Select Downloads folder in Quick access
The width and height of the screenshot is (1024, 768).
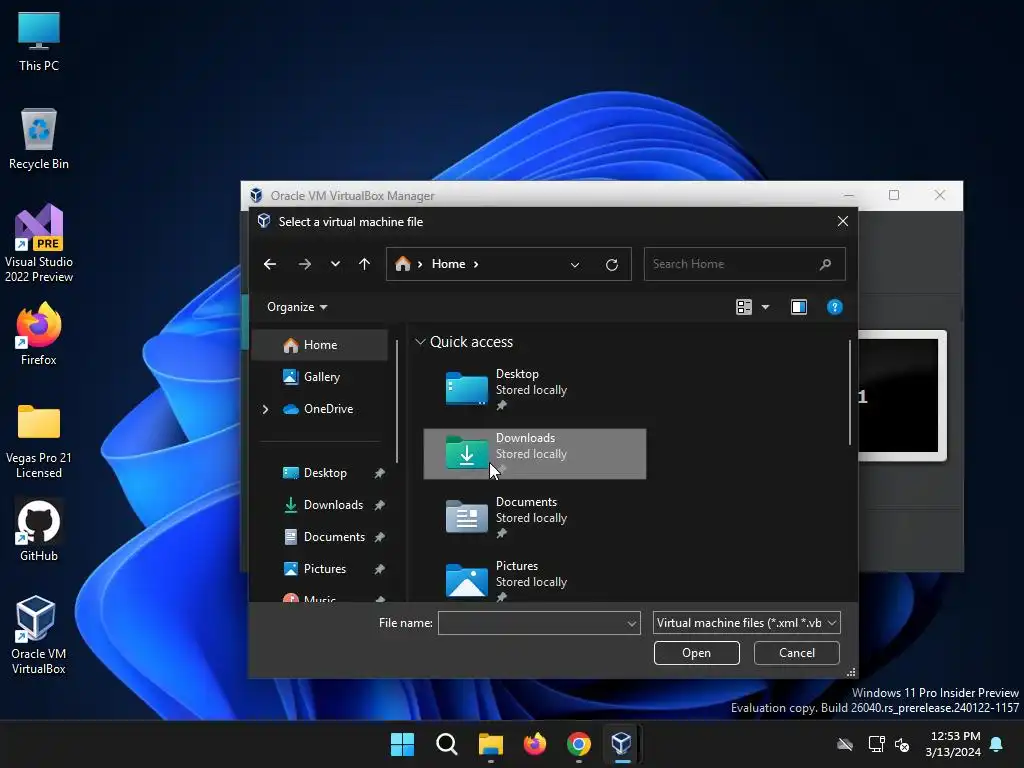pos(534,454)
